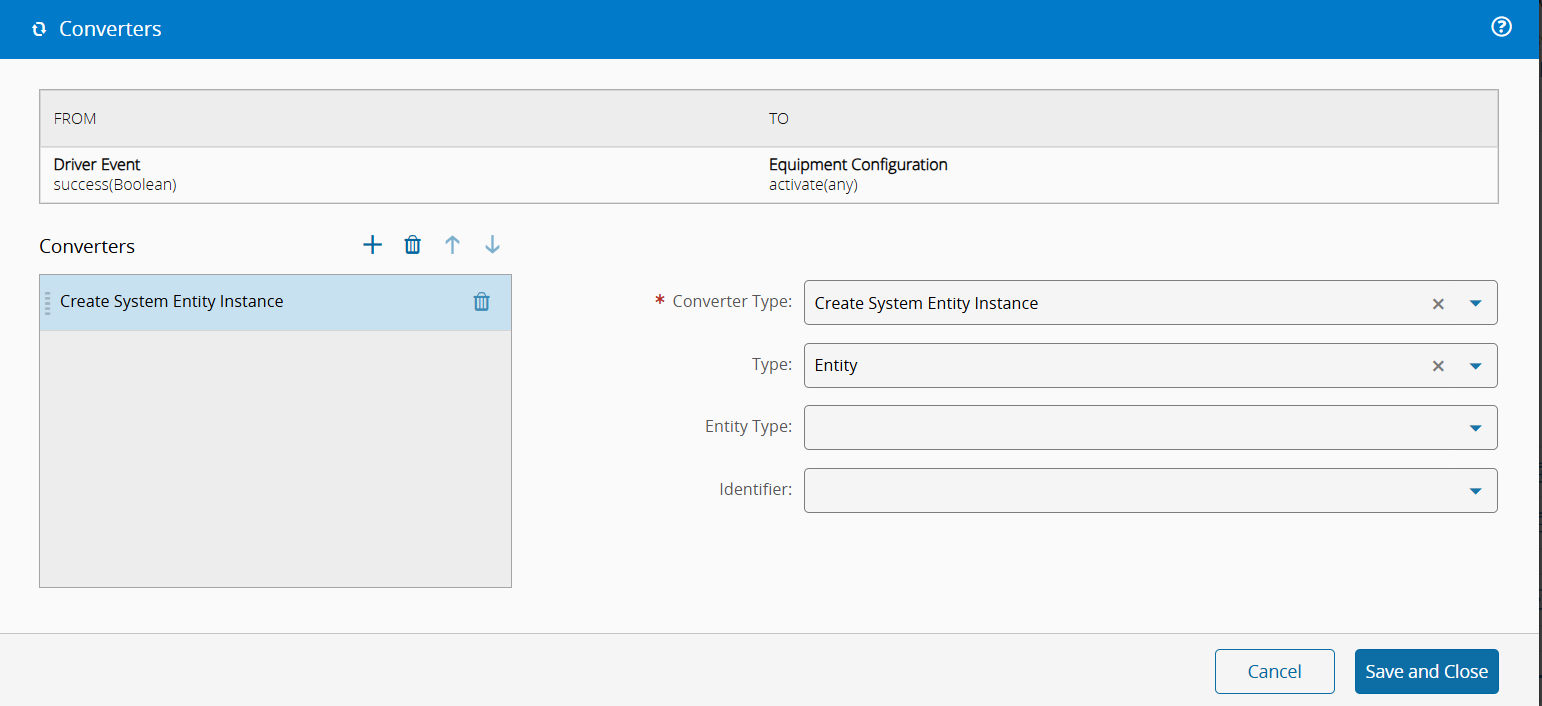The image size is (1542, 706).
Task: Click the Converters title bar icon
Action: click(x=39, y=30)
